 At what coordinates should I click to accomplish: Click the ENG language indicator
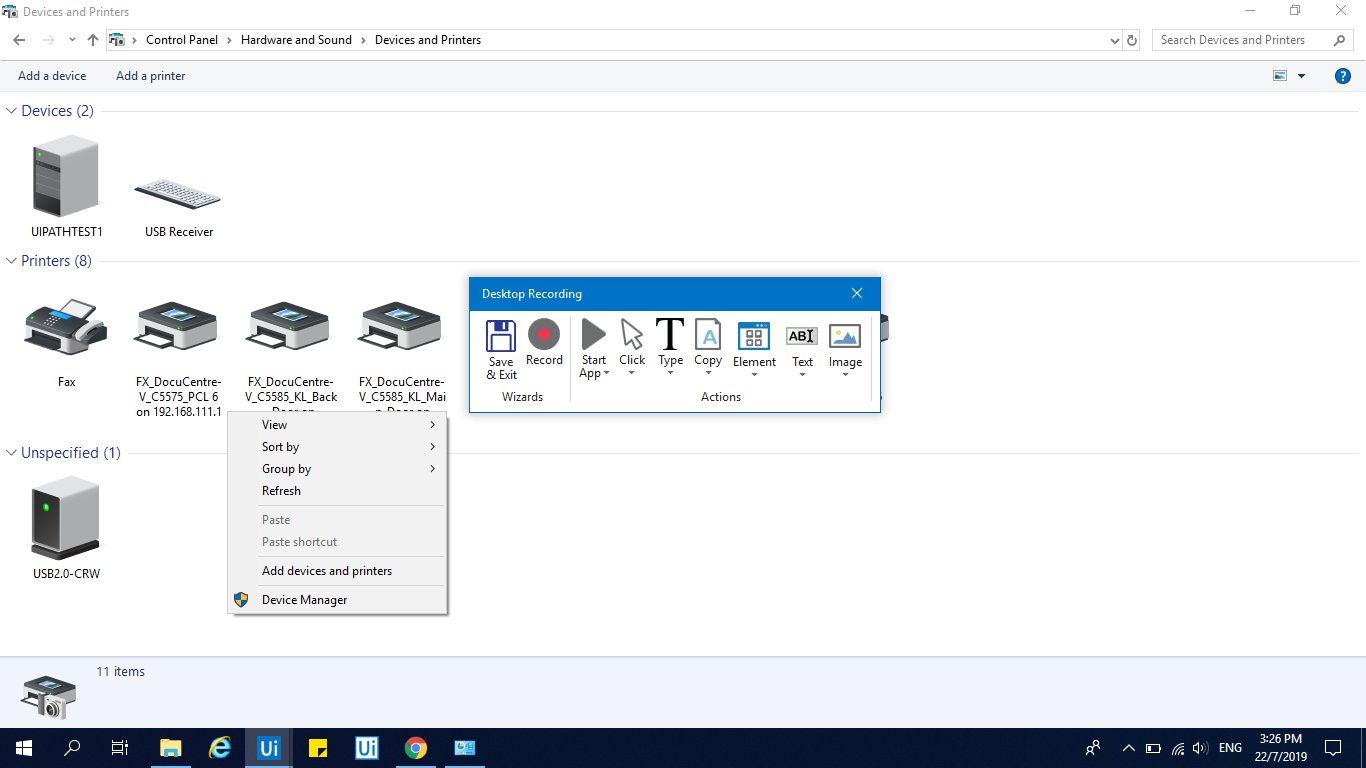[x=1231, y=748]
